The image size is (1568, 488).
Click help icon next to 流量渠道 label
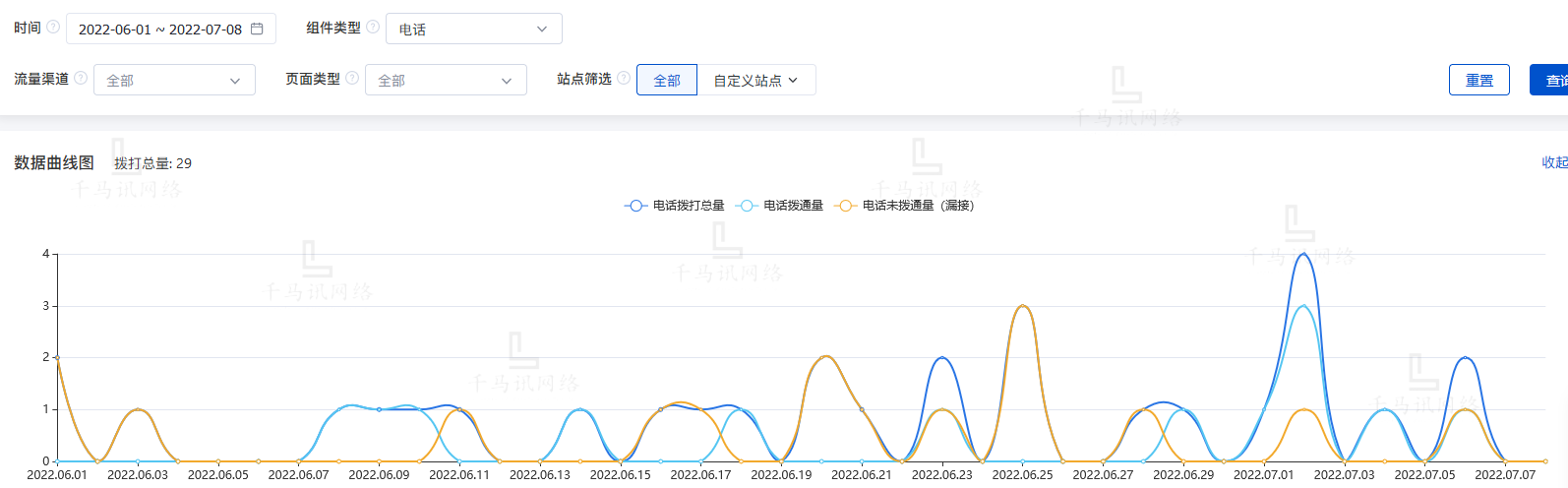tap(81, 79)
